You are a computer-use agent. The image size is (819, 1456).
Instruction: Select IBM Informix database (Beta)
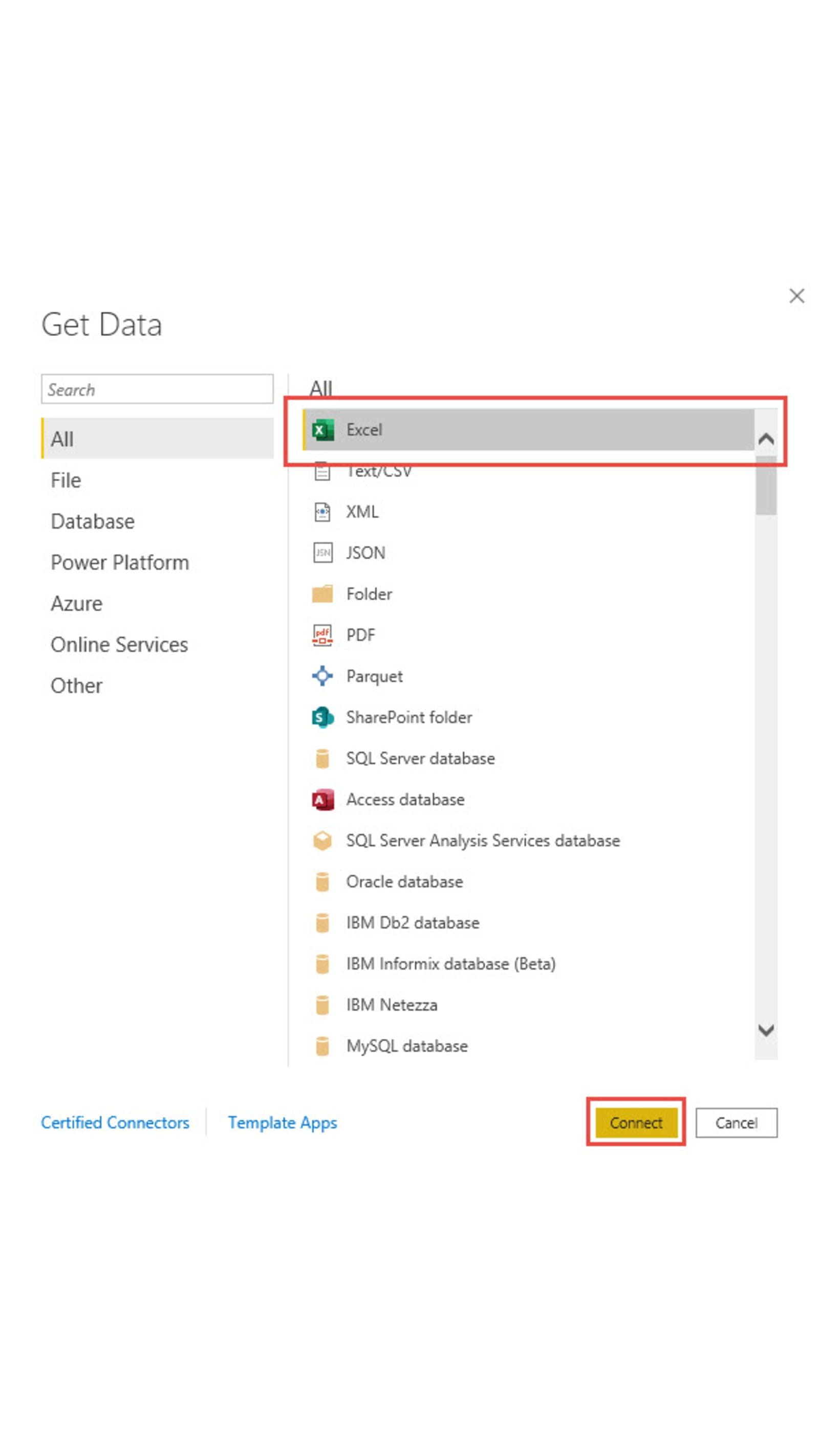[x=450, y=963]
